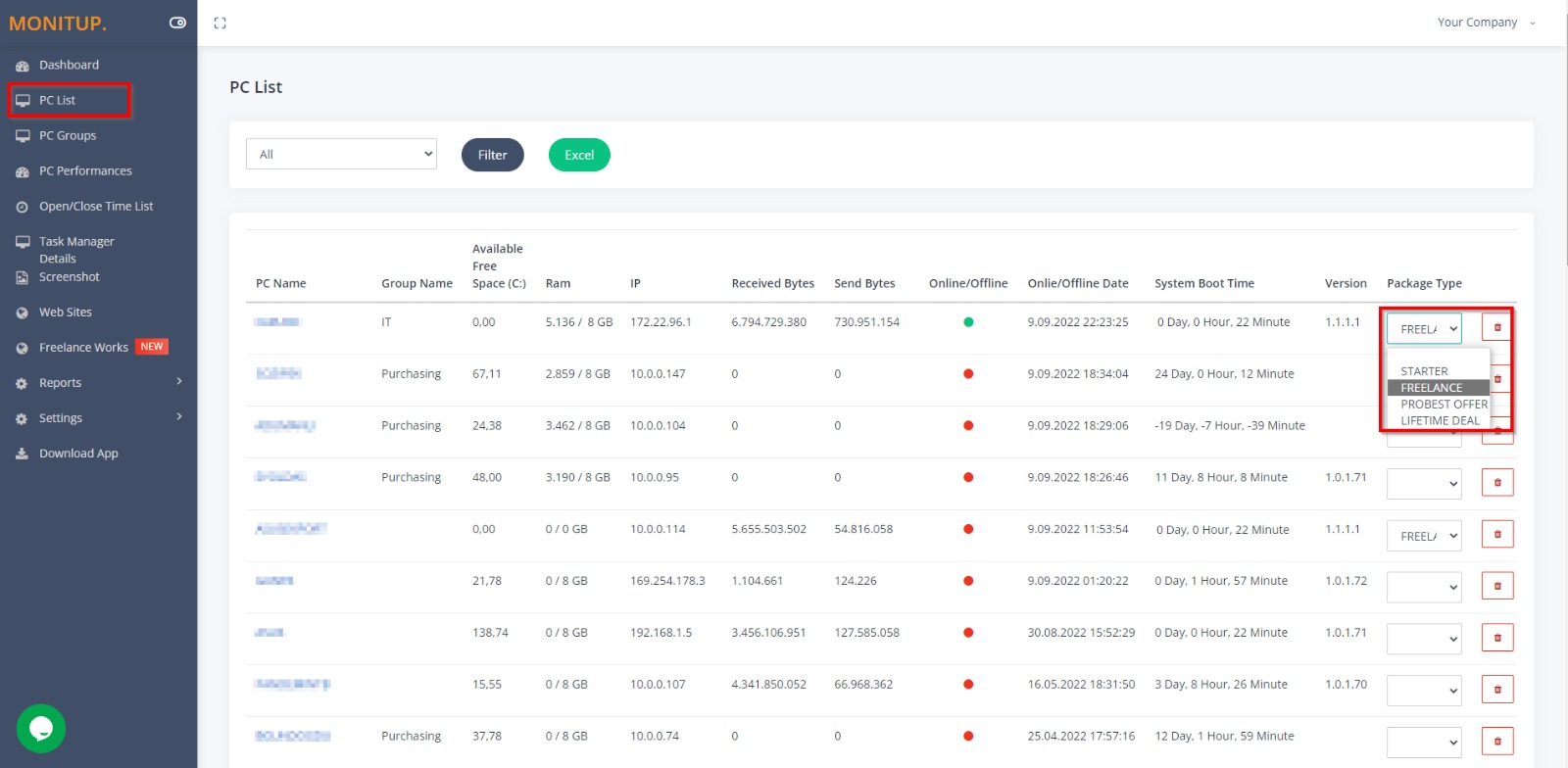Click the Online/Offline column header
The width and height of the screenshot is (1568, 768).
point(968,283)
